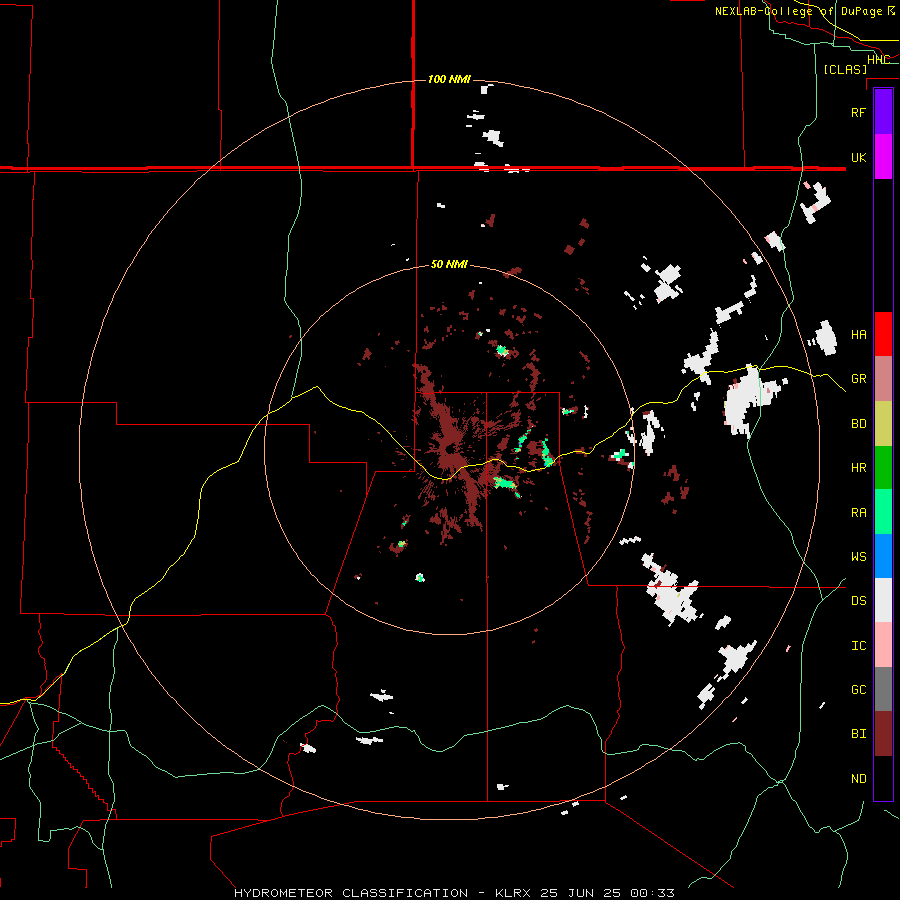Select the HA legend label
The image size is (900, 900).
858,335
